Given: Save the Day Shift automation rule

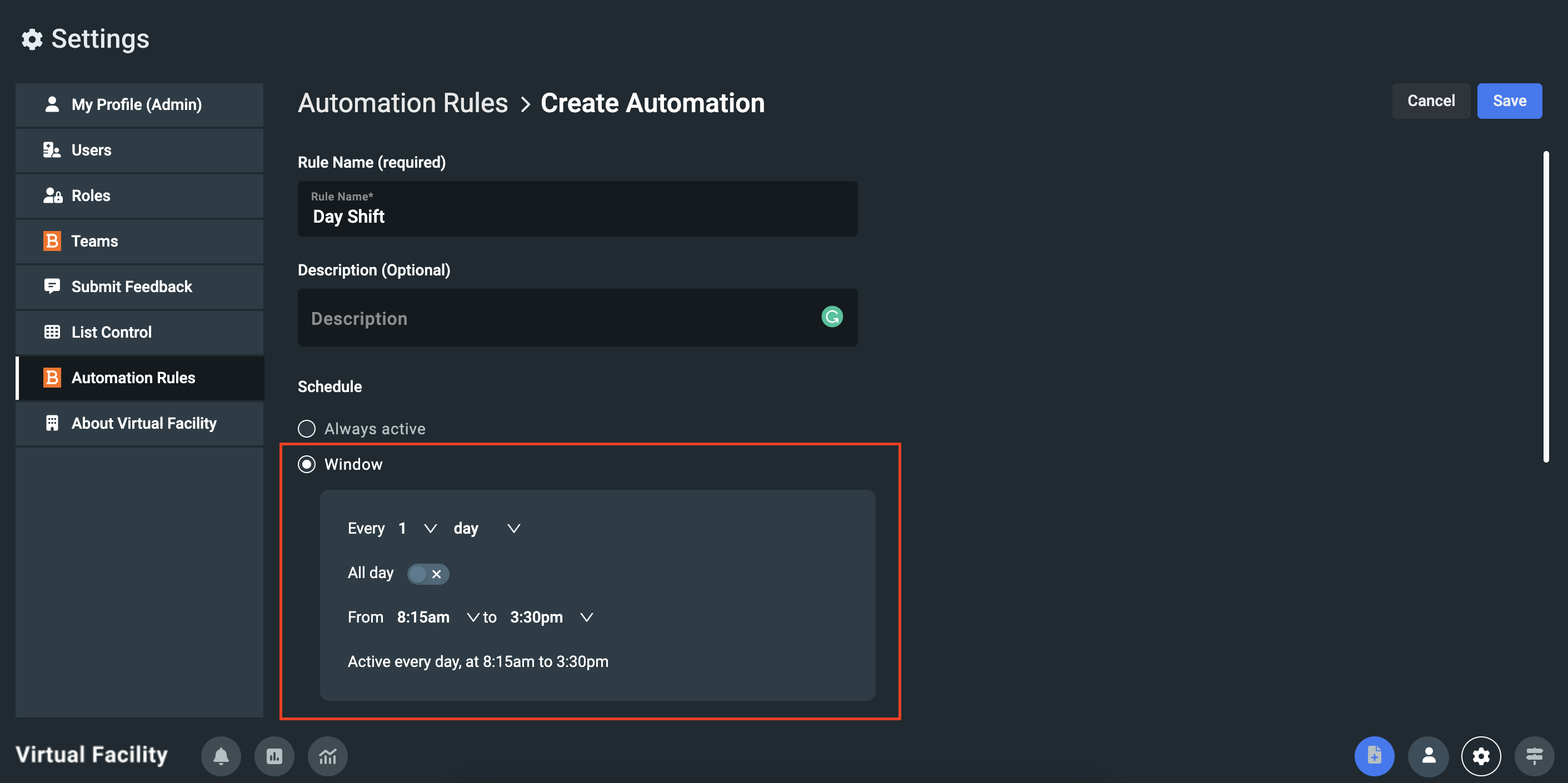Looking at the screenshot, I should coord(1509,101).
